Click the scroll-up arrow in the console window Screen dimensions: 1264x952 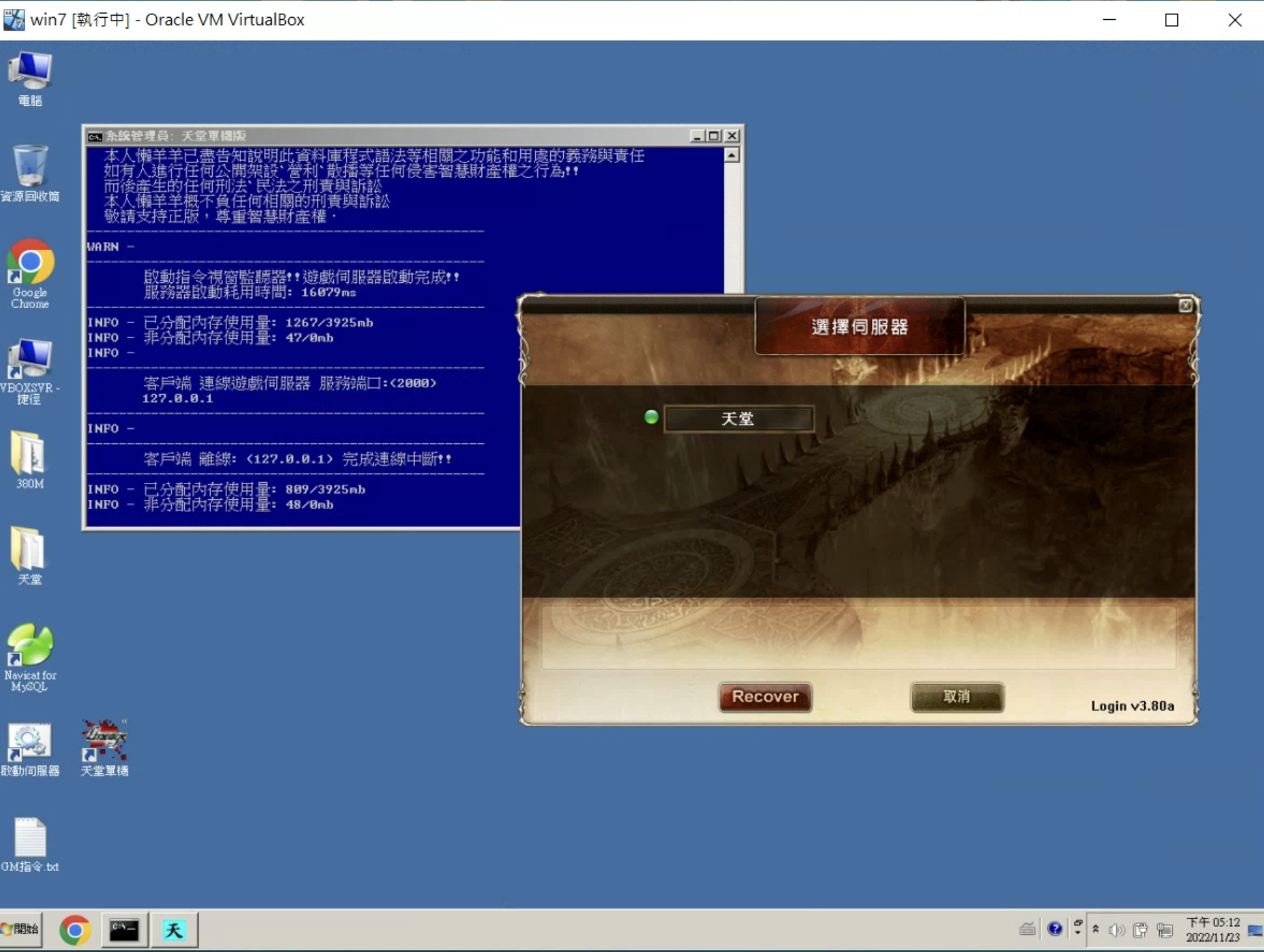point(732,155)
